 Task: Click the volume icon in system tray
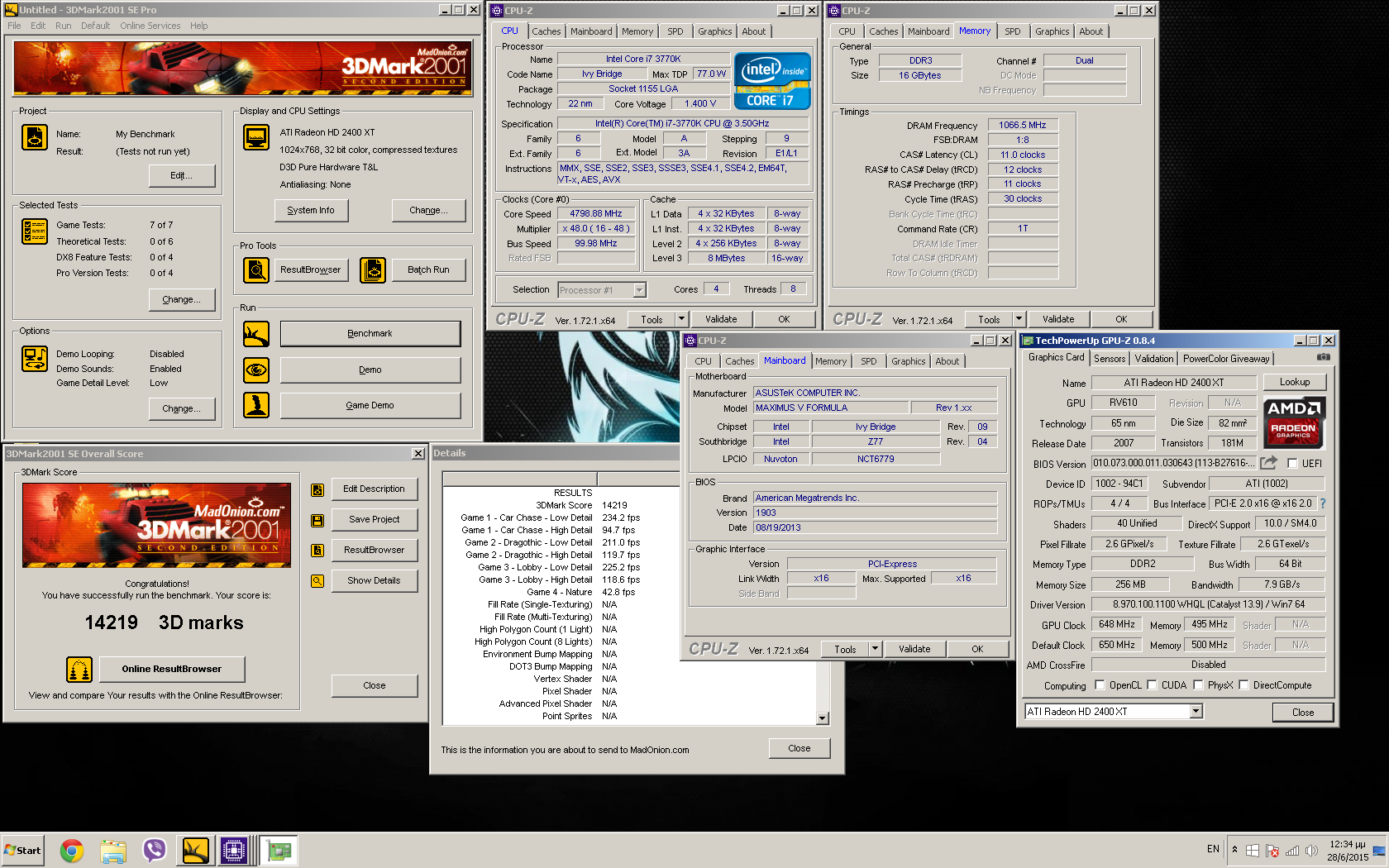point(1310,851)
